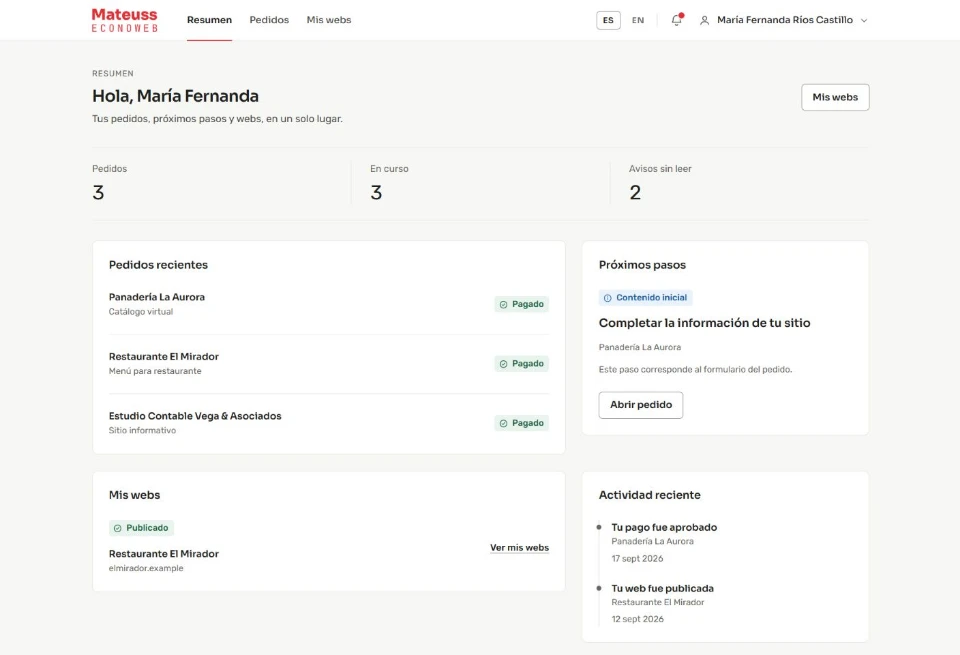Open the Restaurante El Mirador order row
Viewport: 960px width, 655px height.
(329, 364)
